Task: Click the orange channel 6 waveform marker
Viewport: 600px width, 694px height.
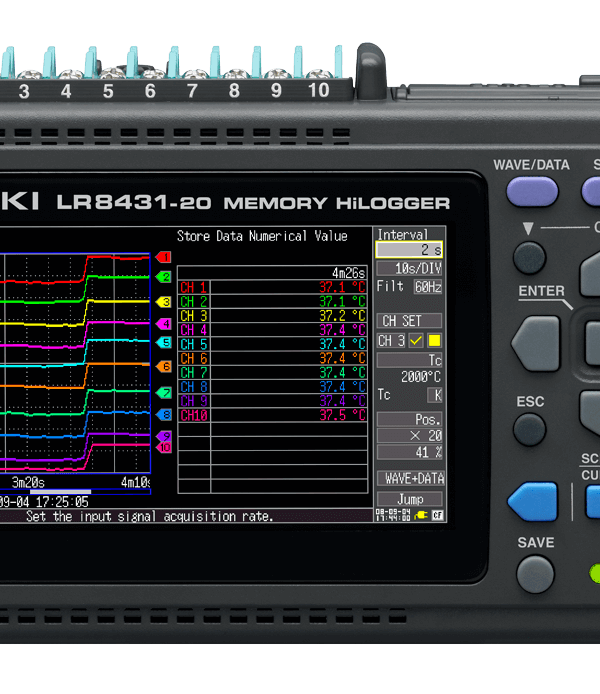Action: point(164,366)
